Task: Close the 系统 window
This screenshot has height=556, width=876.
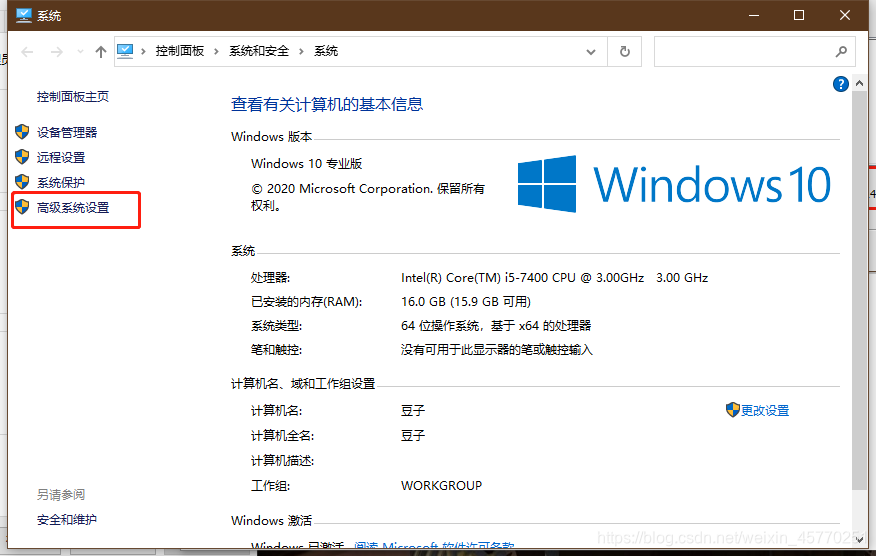Action: 845,15
